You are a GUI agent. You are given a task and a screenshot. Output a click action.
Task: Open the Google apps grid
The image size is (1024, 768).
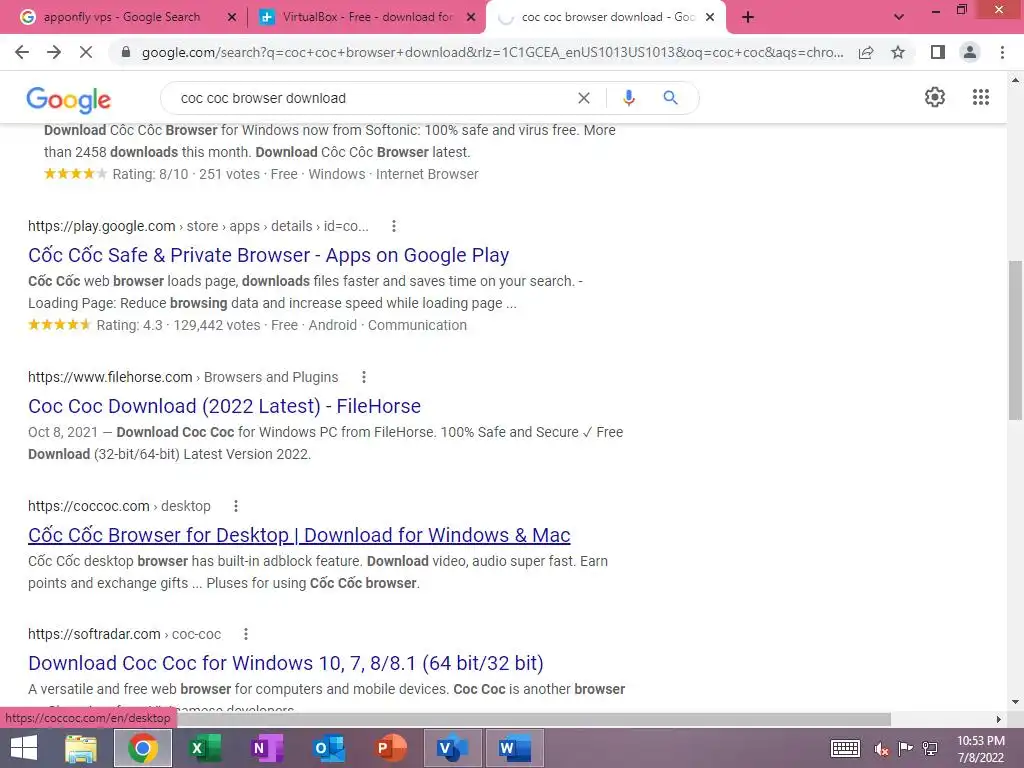coord(980,97)
